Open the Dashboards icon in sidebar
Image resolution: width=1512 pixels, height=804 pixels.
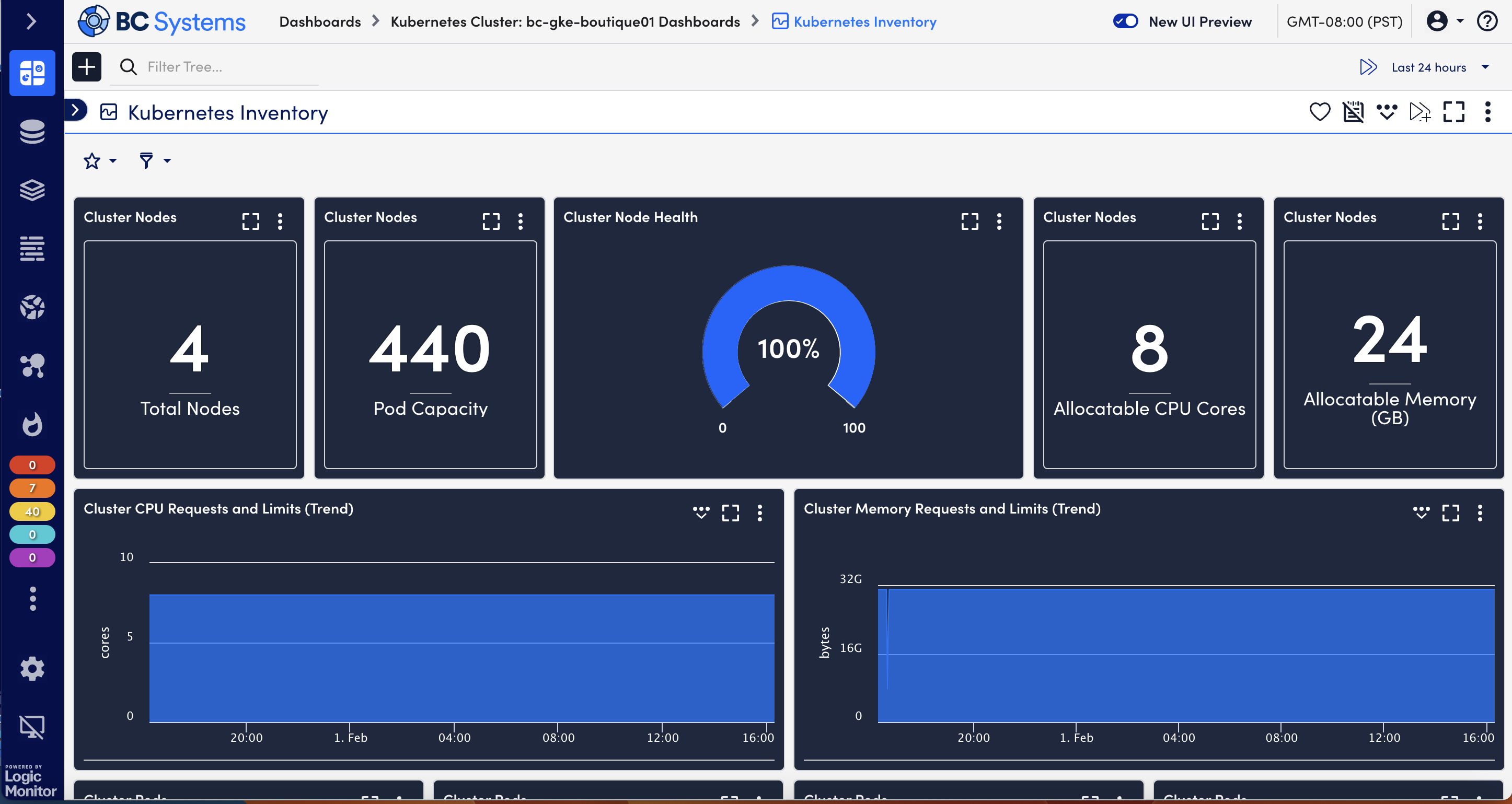point(32,73)
